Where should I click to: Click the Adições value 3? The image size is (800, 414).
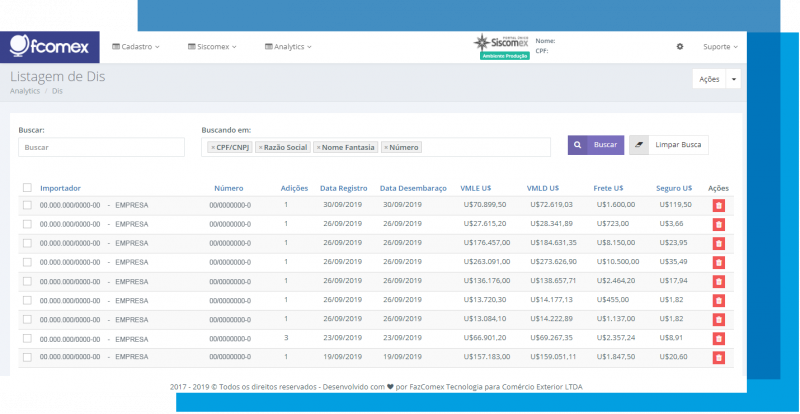click(x=286, y=337)
